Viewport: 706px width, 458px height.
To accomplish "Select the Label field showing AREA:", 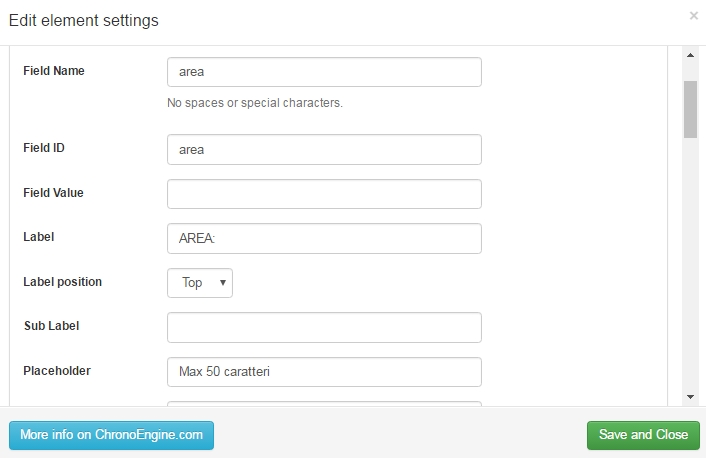I will click(x=324, y=238).
